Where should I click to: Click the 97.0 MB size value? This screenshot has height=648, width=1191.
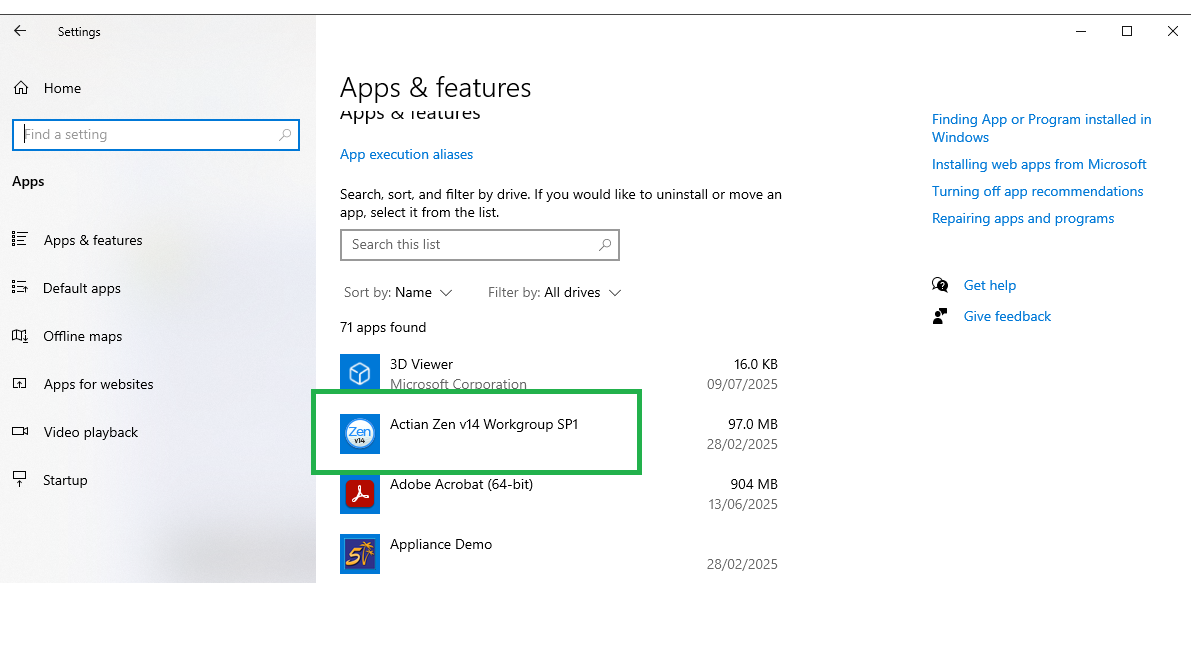coord(753,424)
